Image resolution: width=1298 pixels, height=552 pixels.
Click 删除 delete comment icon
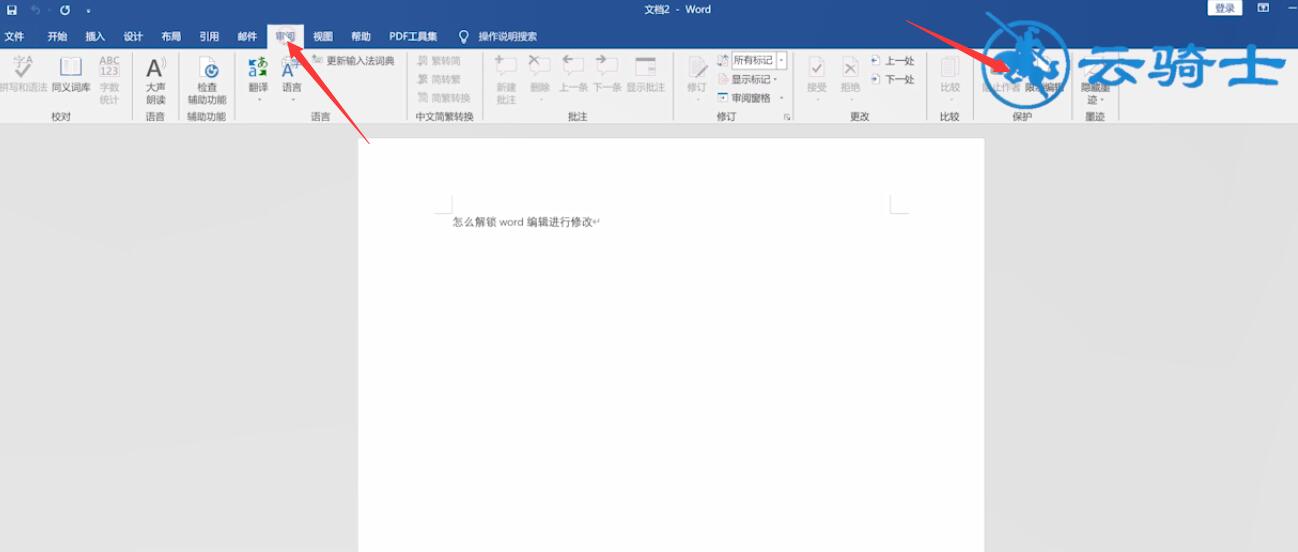point(540,79)
